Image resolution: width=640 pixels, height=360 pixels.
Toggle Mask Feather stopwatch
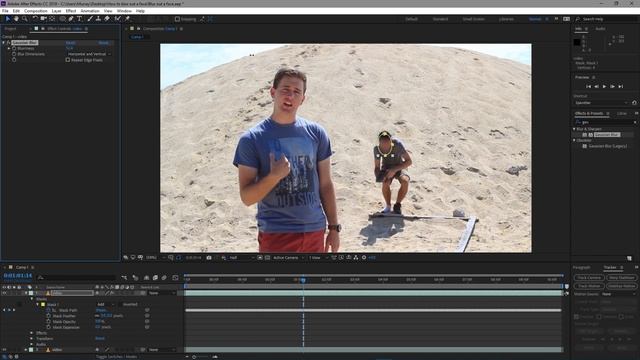49,316
